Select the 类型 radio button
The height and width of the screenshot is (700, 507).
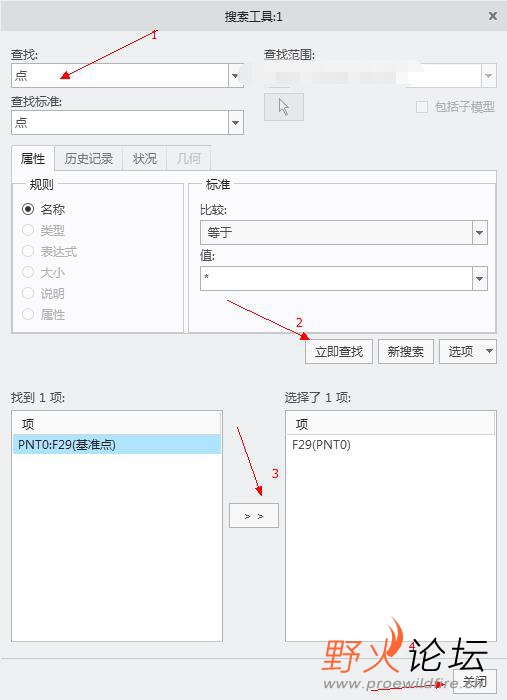(x=28, y=230)
